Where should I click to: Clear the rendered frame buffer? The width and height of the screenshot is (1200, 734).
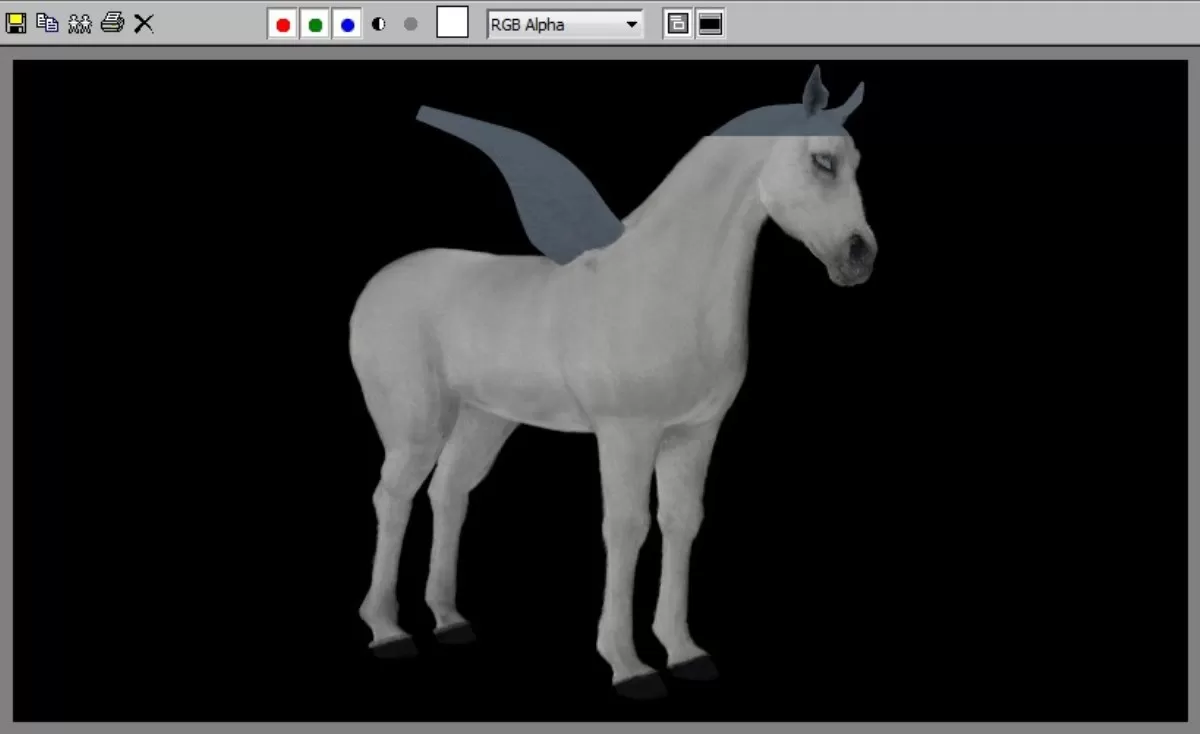[x=145, y=23]
